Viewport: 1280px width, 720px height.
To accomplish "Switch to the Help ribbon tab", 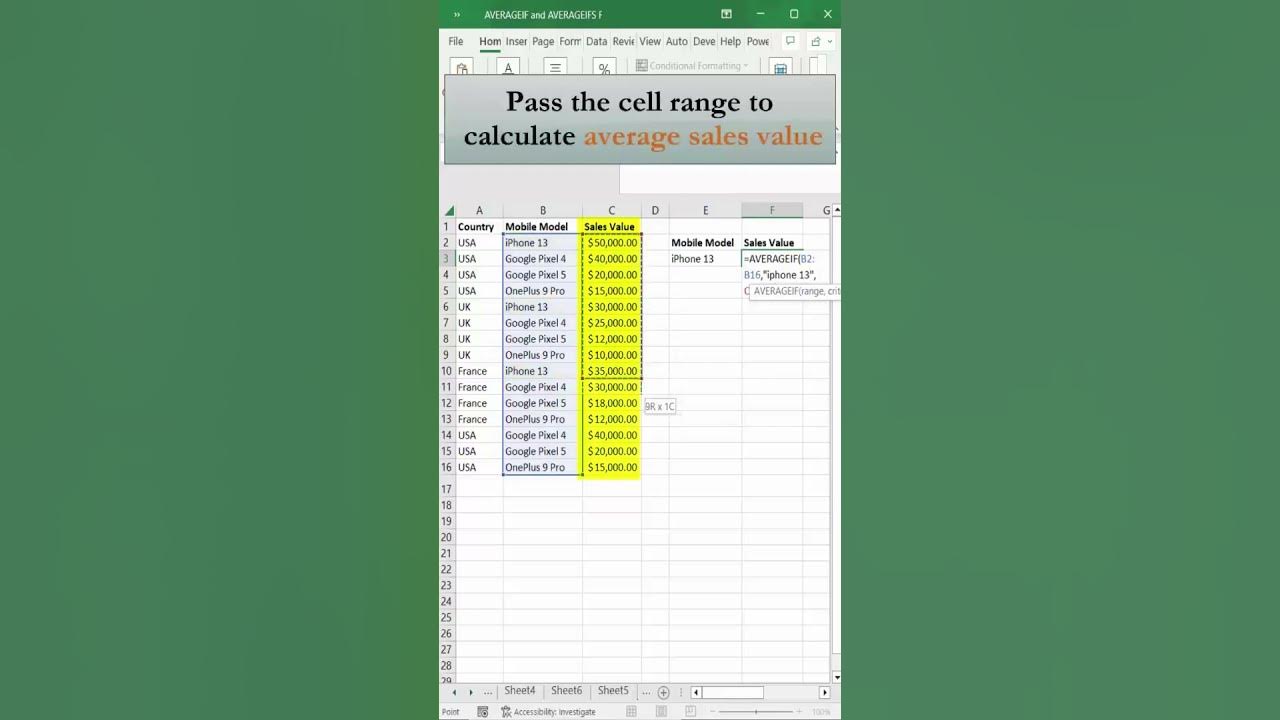I will click(x=731, y=41).
